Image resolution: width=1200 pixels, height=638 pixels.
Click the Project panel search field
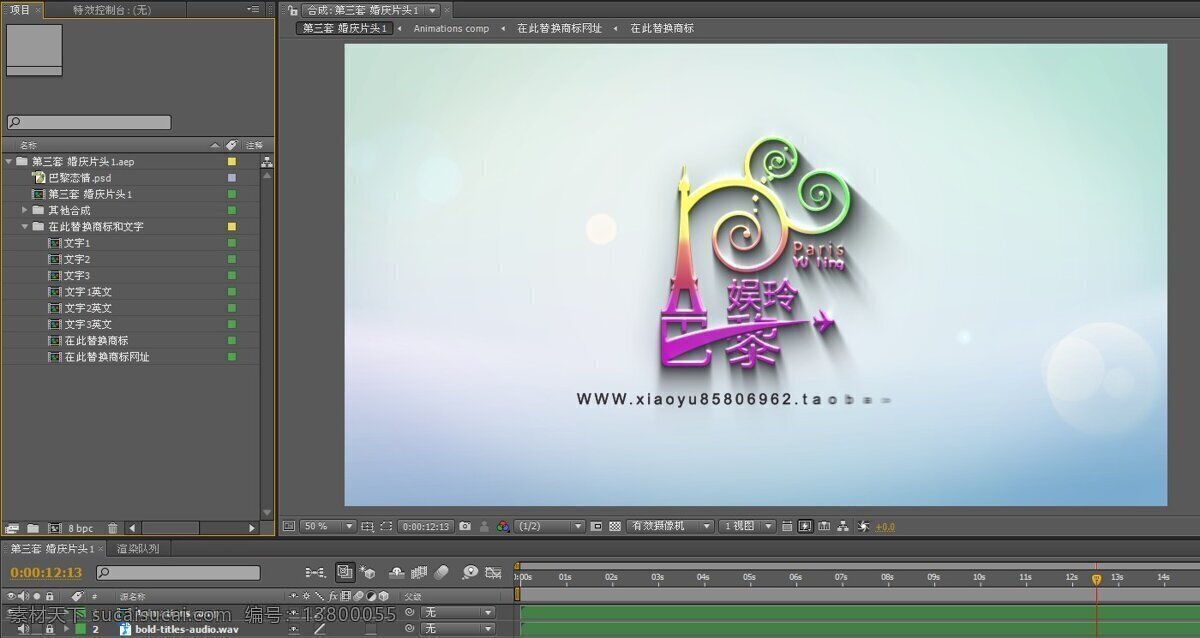click(89, 123)
